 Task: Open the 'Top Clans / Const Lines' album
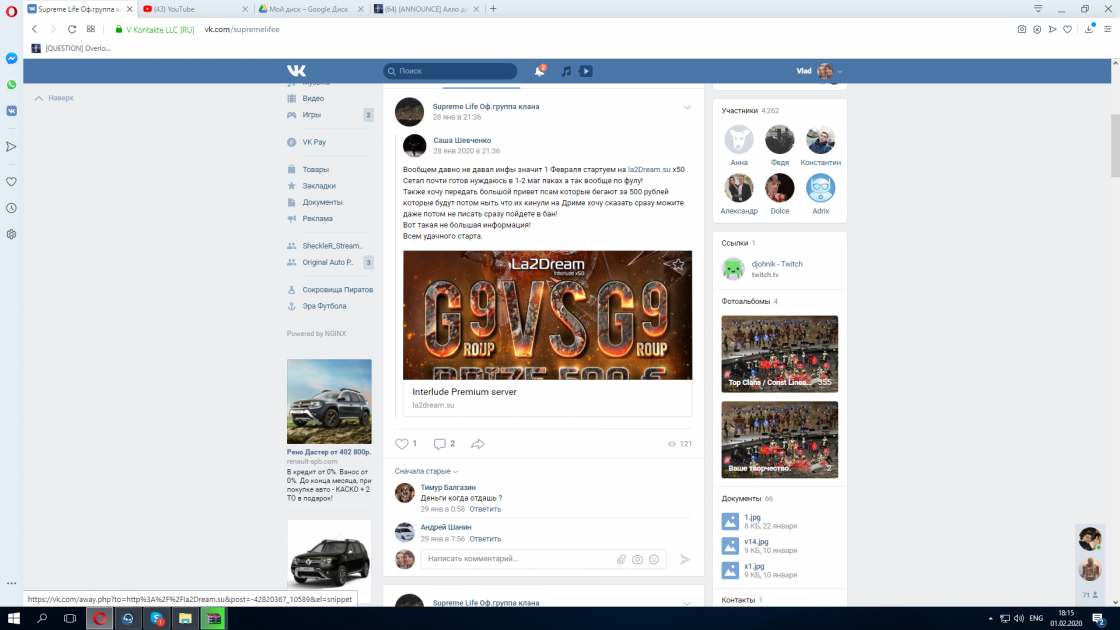click(779, 353)
